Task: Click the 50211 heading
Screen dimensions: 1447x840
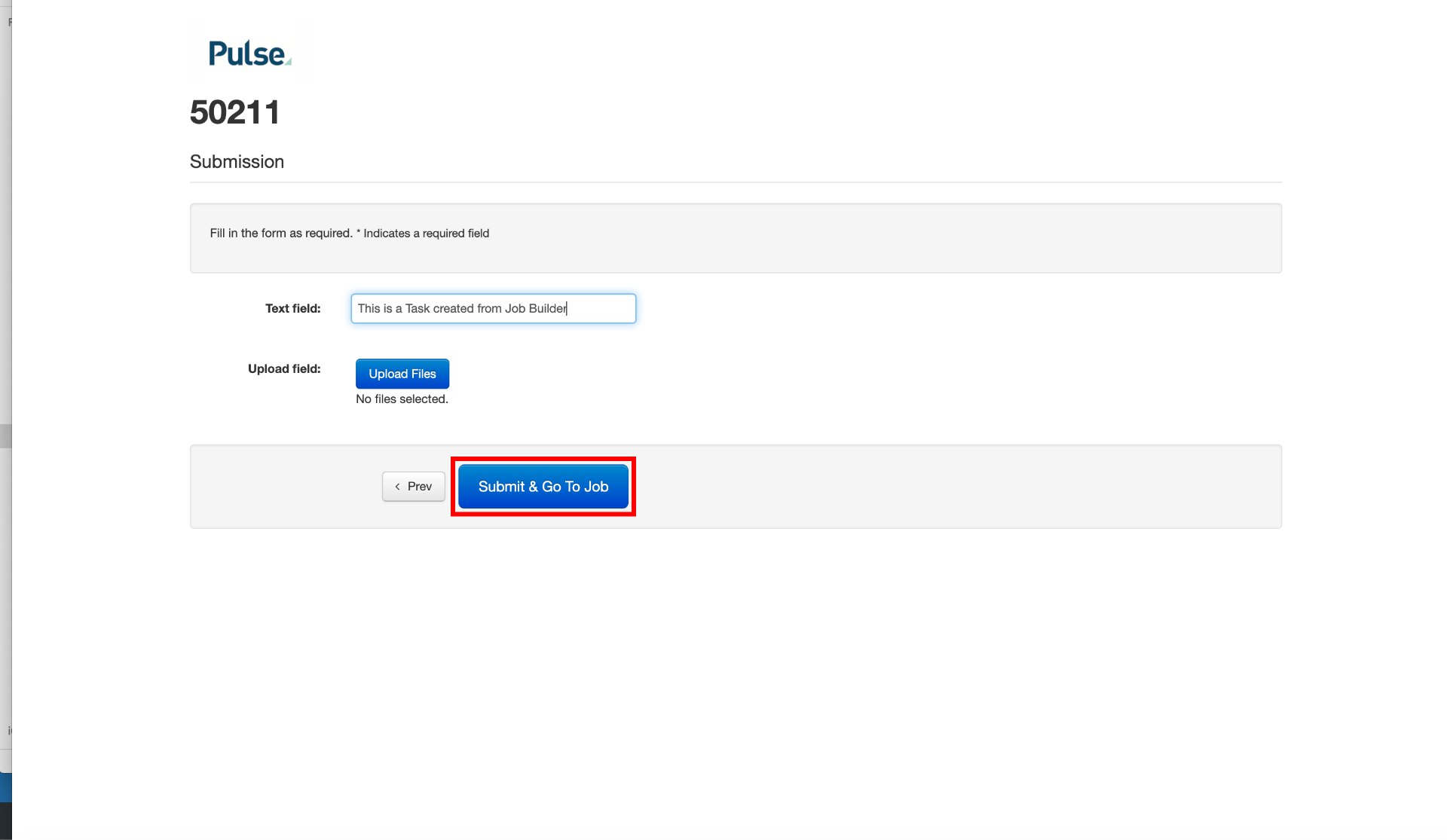Action: 234,113
